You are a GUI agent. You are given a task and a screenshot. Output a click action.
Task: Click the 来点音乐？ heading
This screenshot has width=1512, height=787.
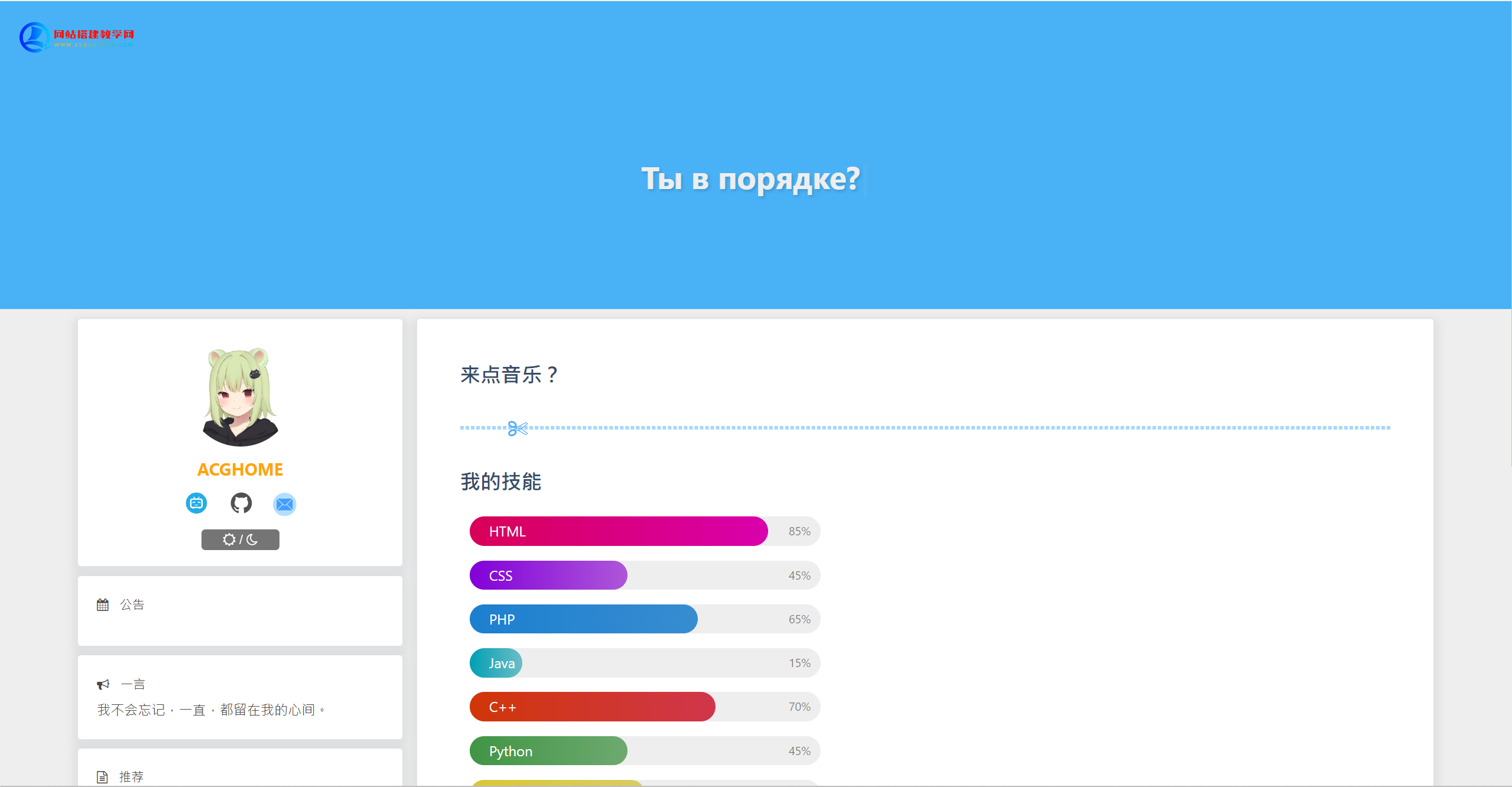click(509, 375)
